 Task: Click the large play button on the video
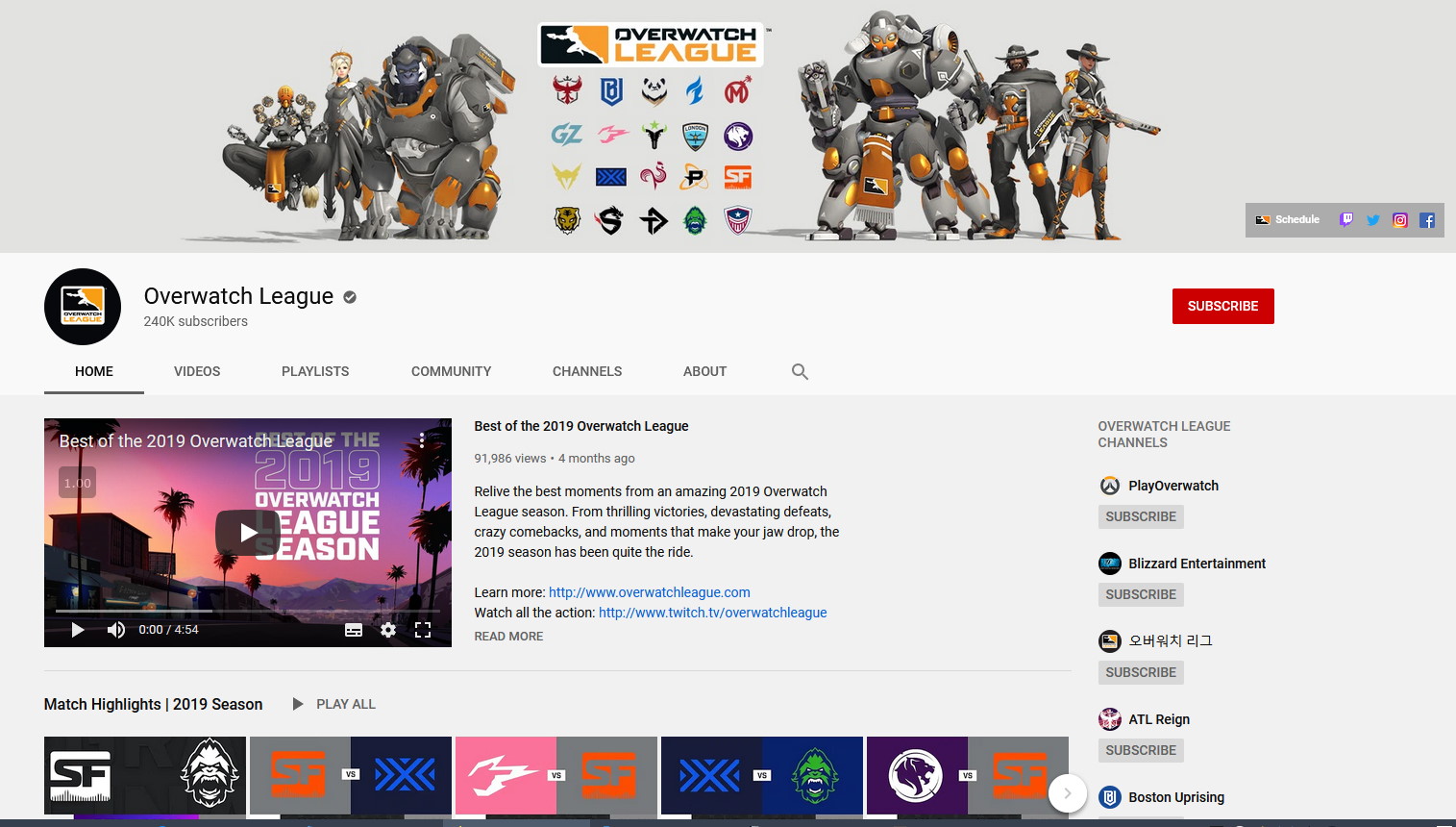[x=248, y=533]
